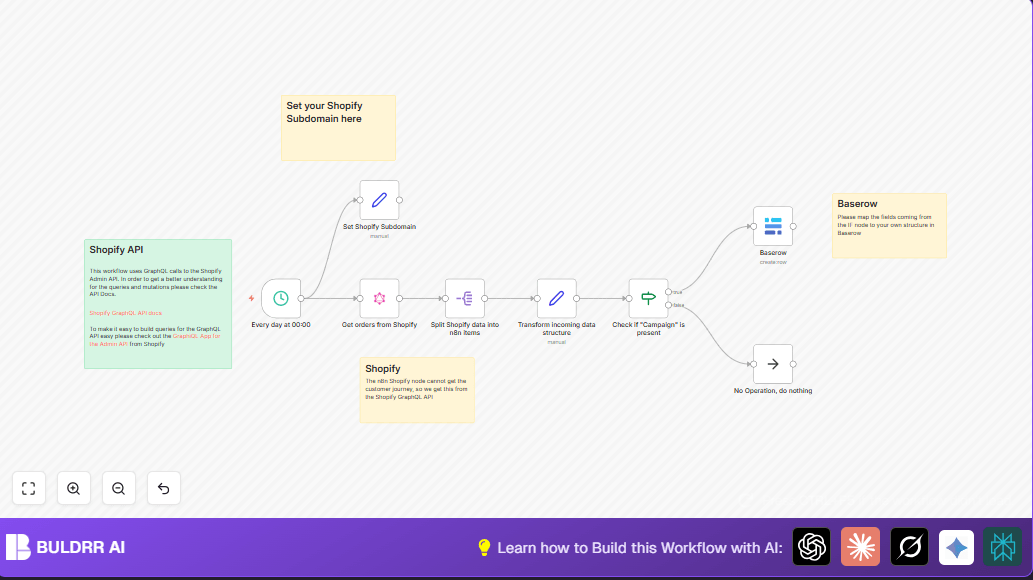This screenshot has width=1033, height=580.
Task: Click the 'Split Shopify data into n8n items' label
Action: [x=464, y=329]
